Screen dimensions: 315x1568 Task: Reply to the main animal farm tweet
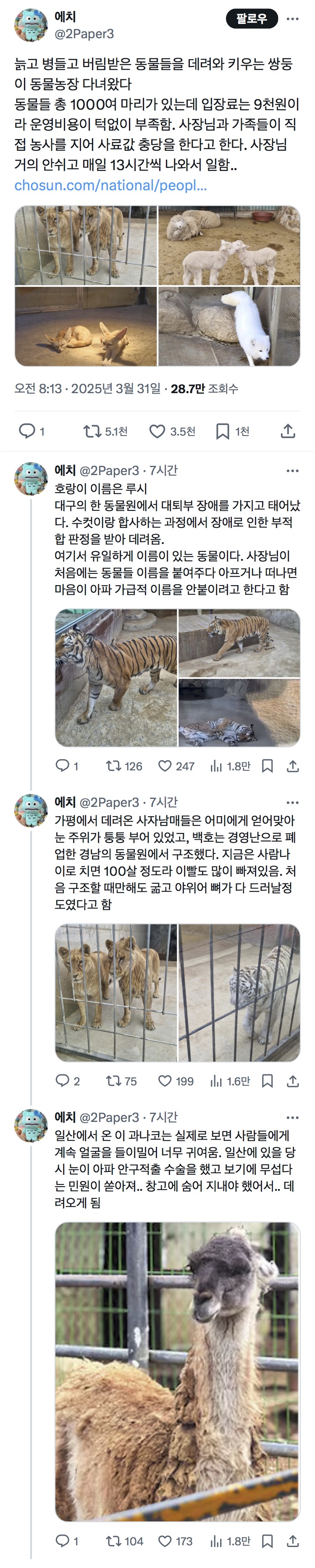(x=27, y=431)
